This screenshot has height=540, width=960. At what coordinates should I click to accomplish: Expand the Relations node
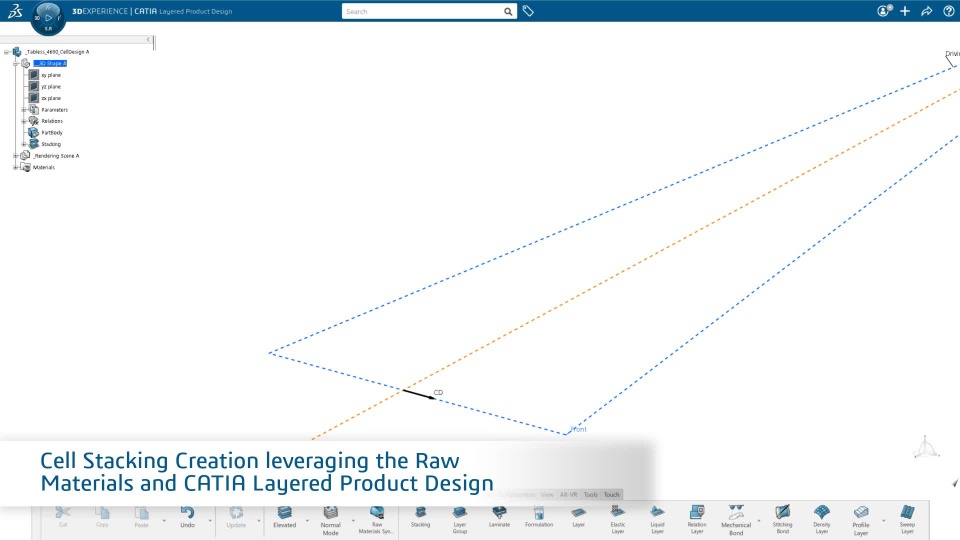(24, 121)
